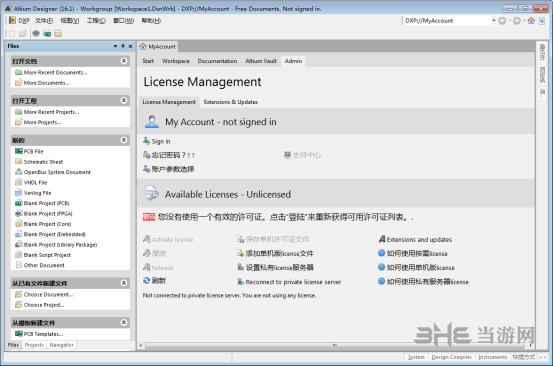
Task: Click the device view layers toolbar icon
Action: point(36,33)
